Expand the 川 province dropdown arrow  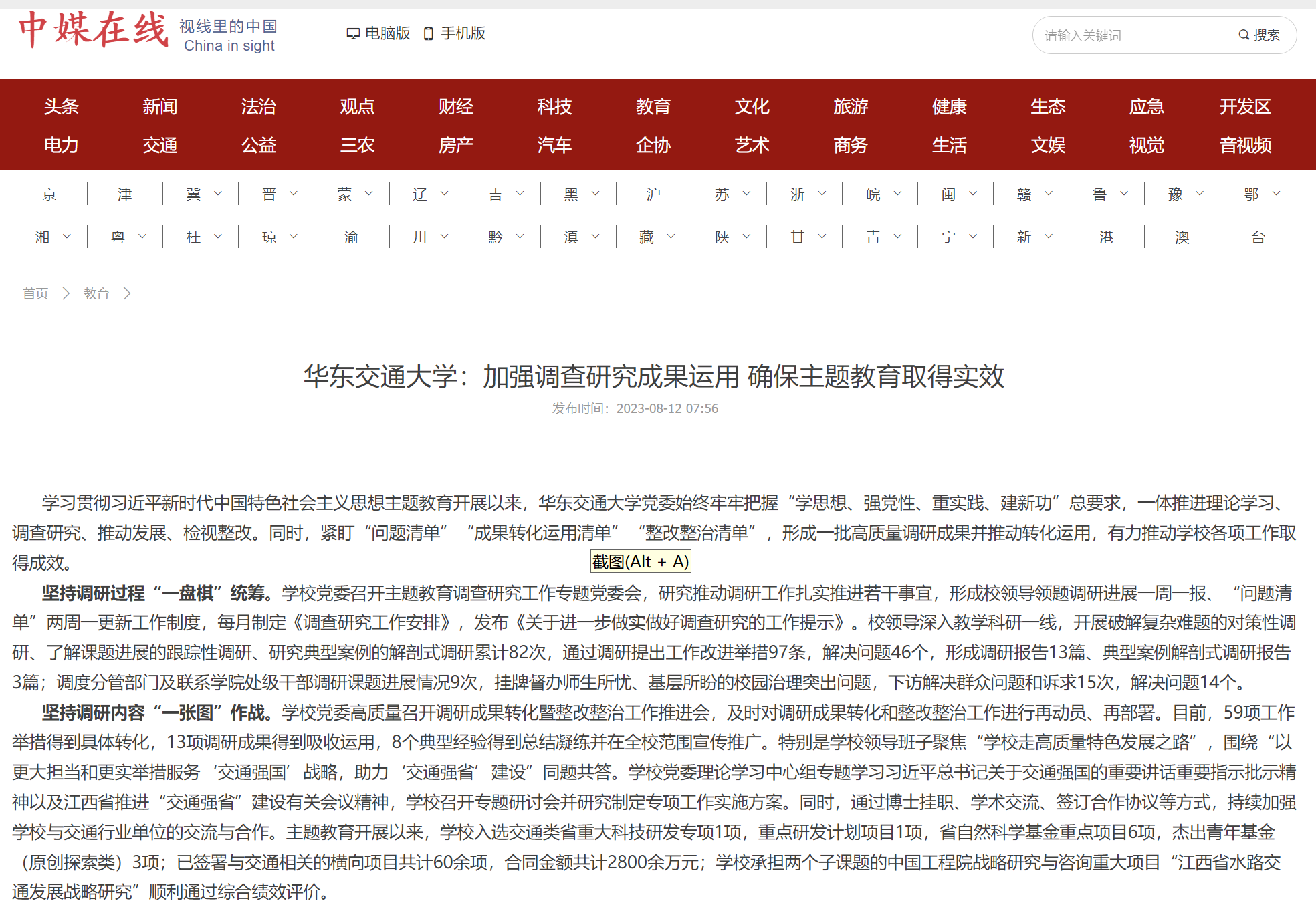click(x=445, y=237)
